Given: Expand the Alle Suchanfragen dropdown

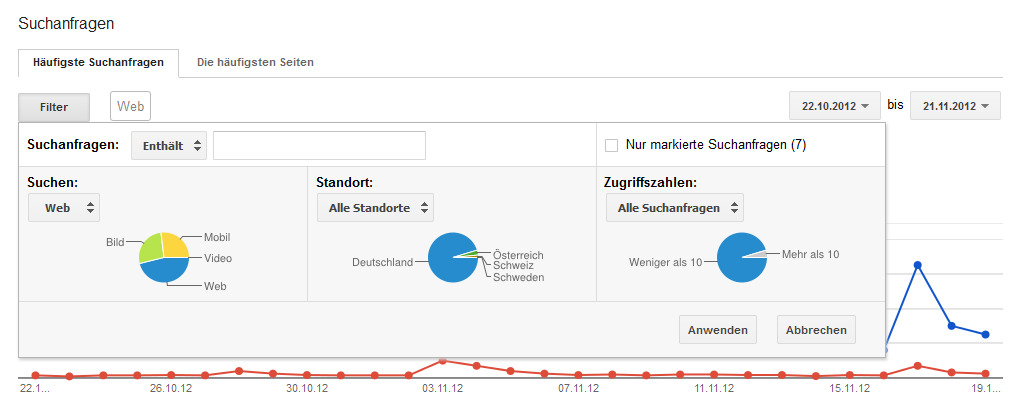Looking at the screenshot, I should pyautogui.click(x=675, y=209).
